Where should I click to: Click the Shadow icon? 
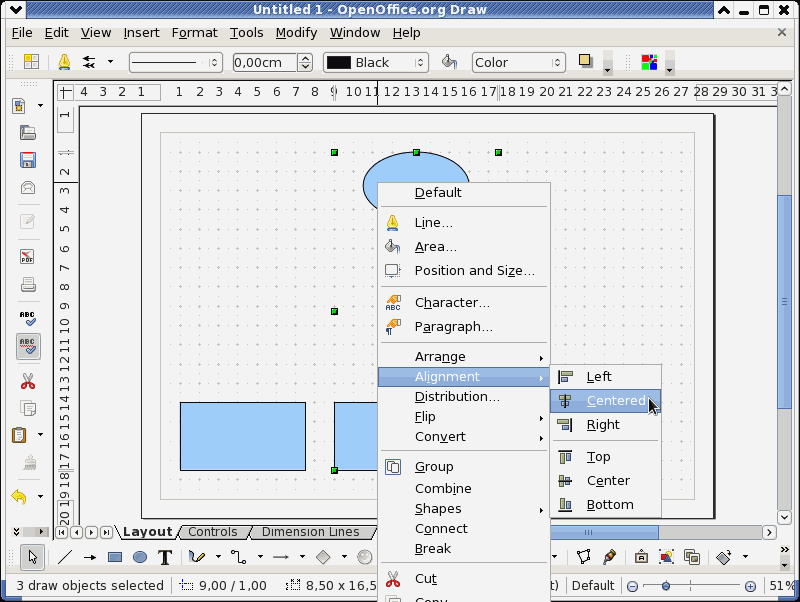click(x=586, y=61)
